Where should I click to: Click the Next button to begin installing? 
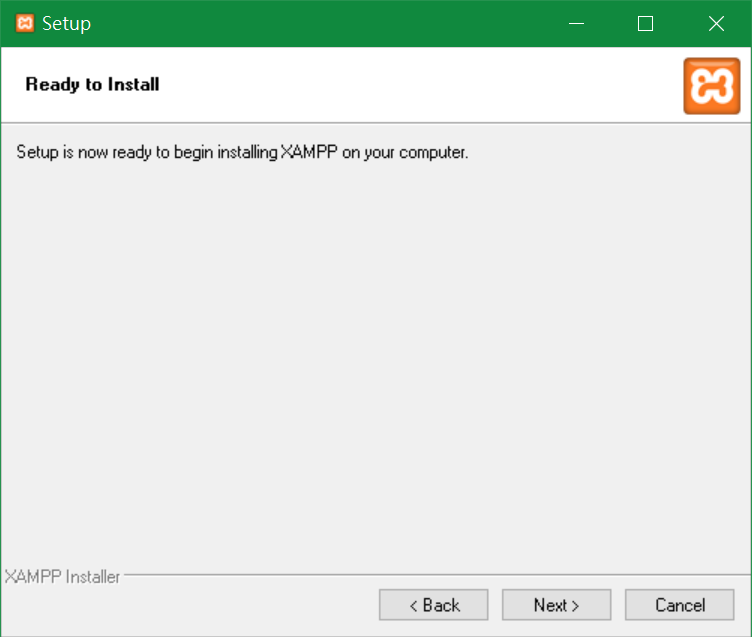[556, 605]
